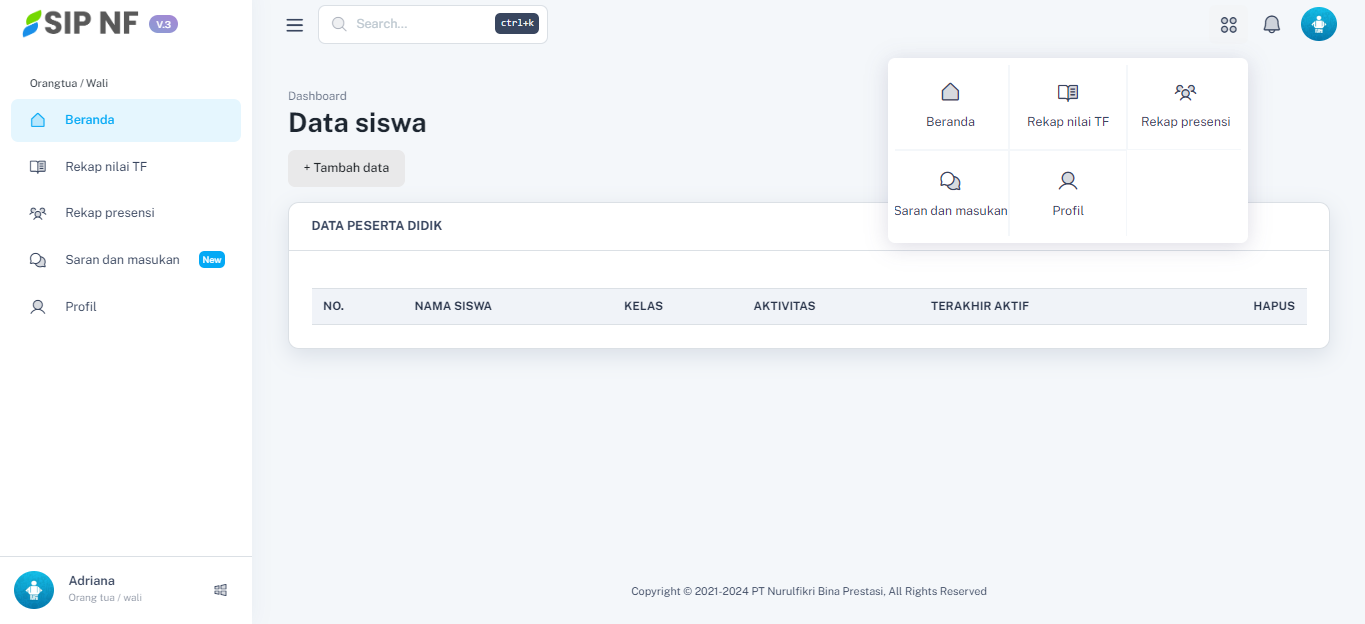Screen dimensions: 1365x624
Task: Open Rekap nilai TF in sidebar
Action: click(106, 167)
